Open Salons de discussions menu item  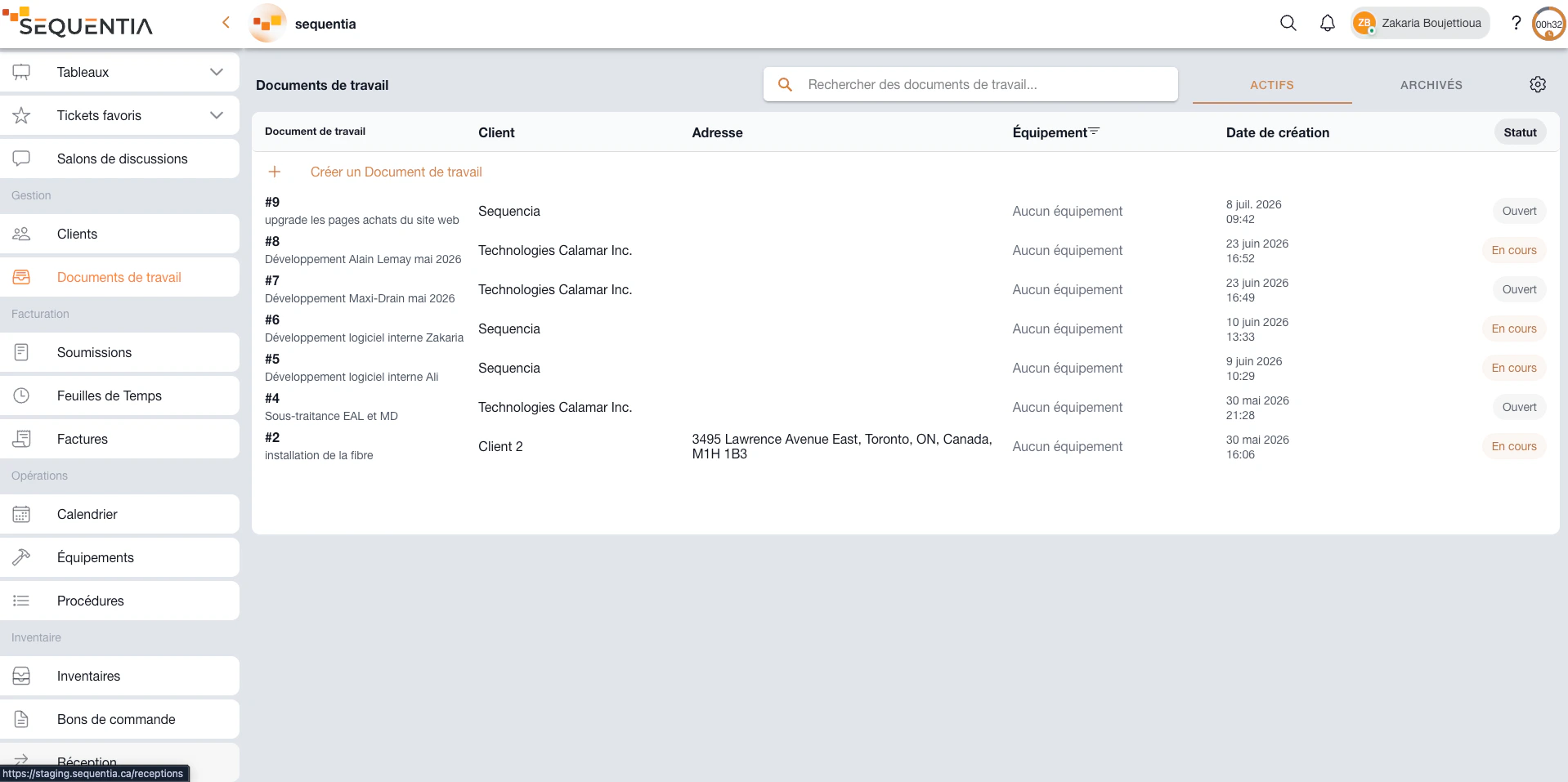pyautogui.click(x=119, y=159)
